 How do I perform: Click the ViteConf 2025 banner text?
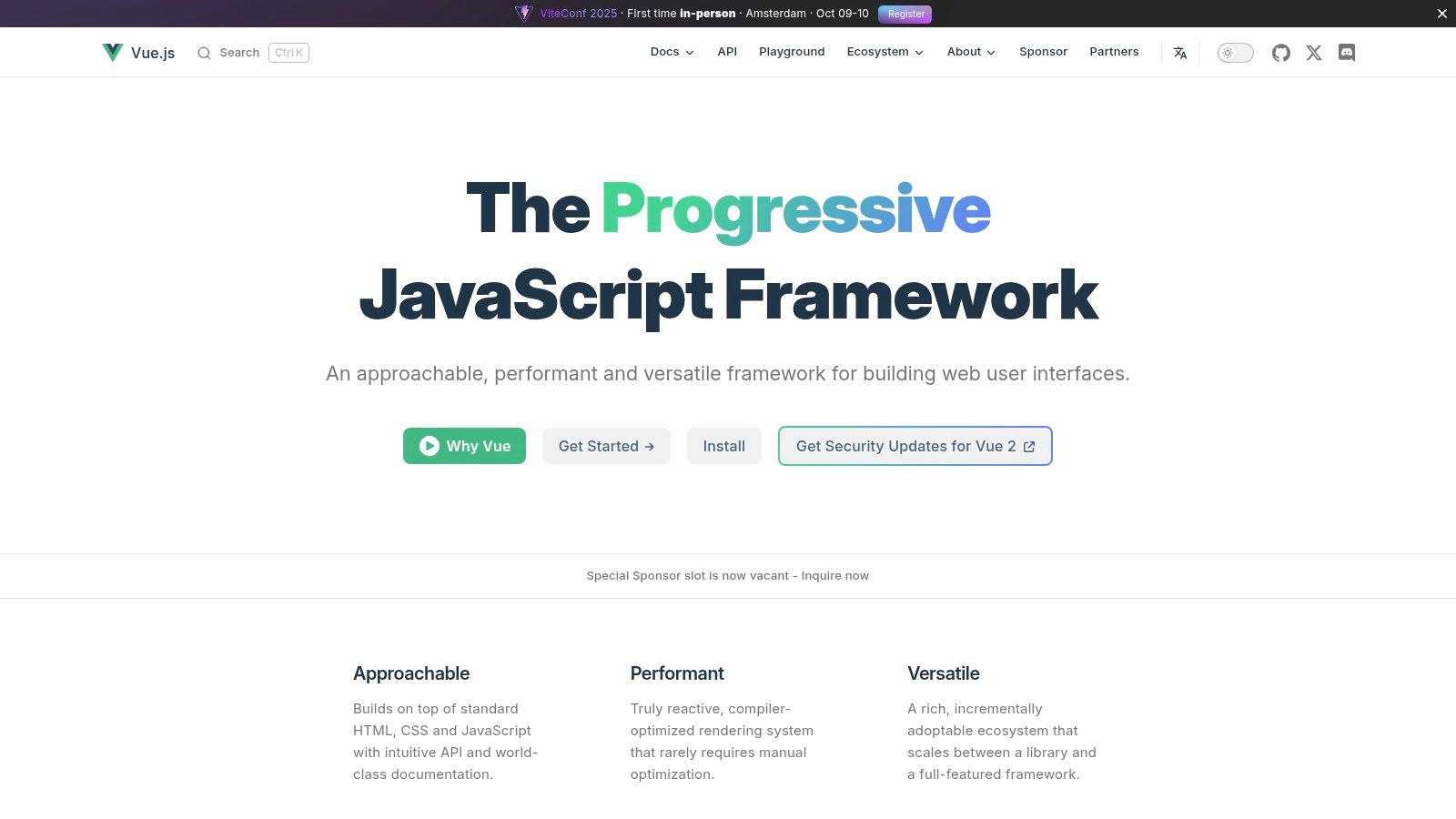click(578, 14)
